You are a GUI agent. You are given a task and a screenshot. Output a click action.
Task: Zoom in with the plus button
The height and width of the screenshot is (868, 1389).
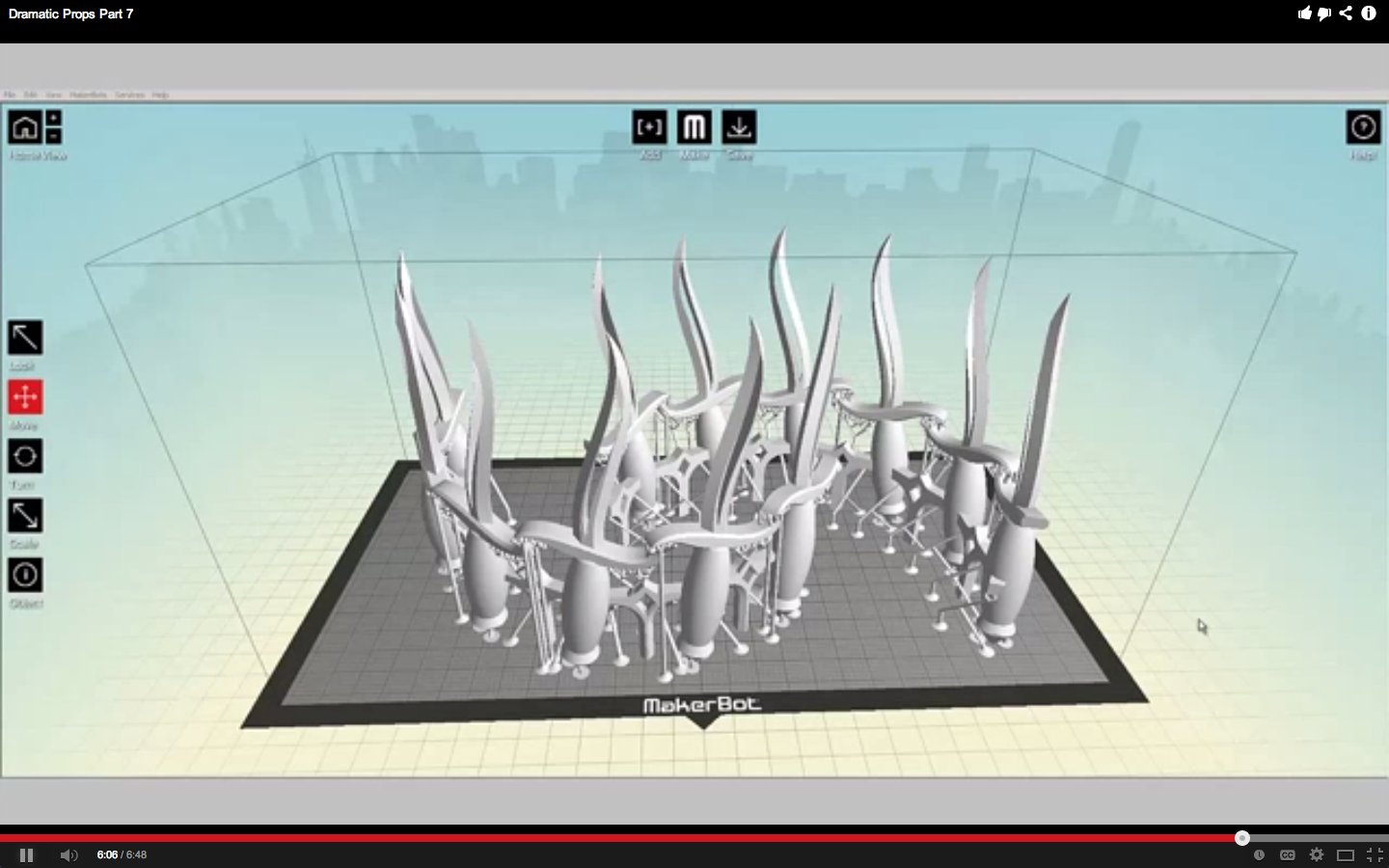point(54,118)
